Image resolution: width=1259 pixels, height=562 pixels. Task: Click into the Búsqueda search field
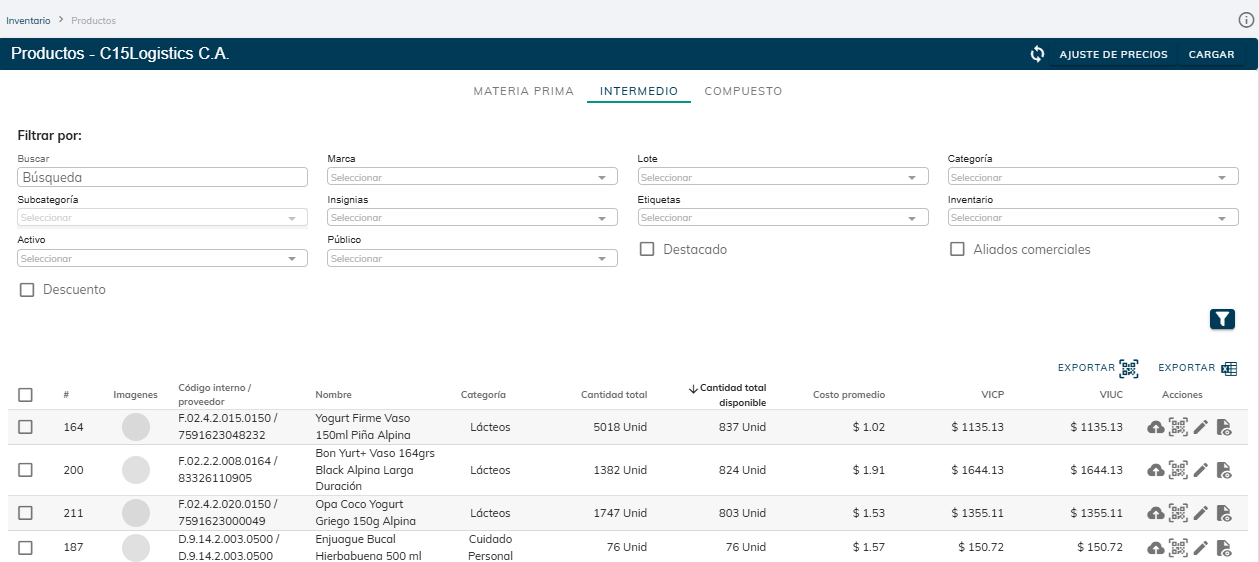pyautogui.click(x=162, y=177)
